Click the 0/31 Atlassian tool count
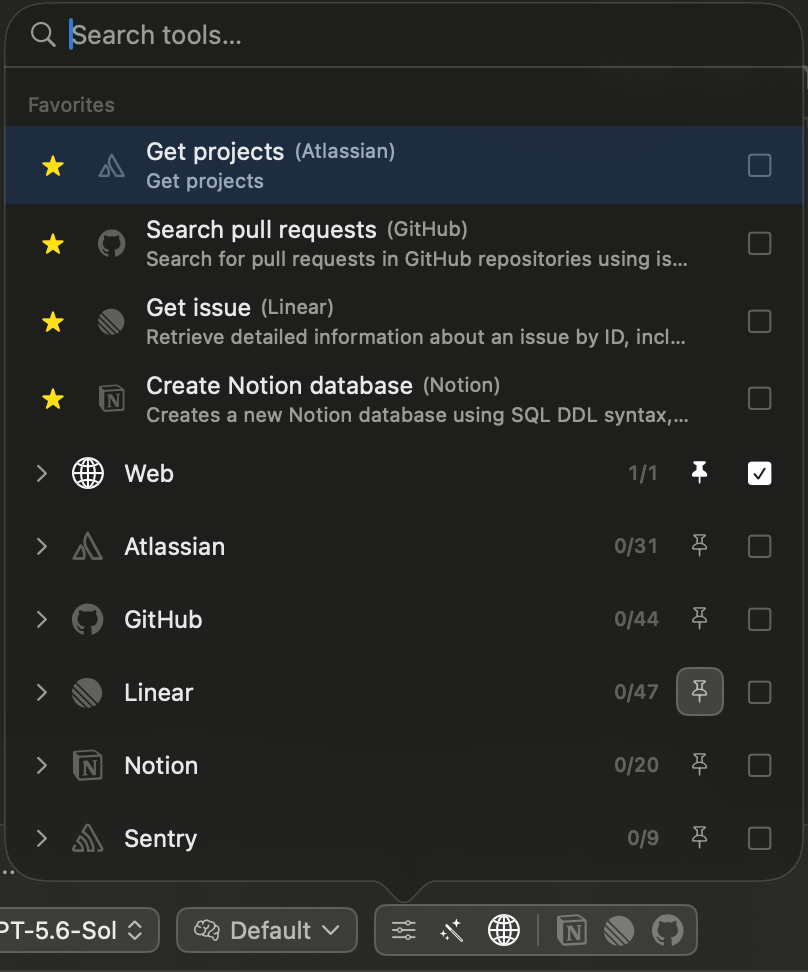Image resolution: width=808 pixels, height=972 pixels. (x=636, y=546)
